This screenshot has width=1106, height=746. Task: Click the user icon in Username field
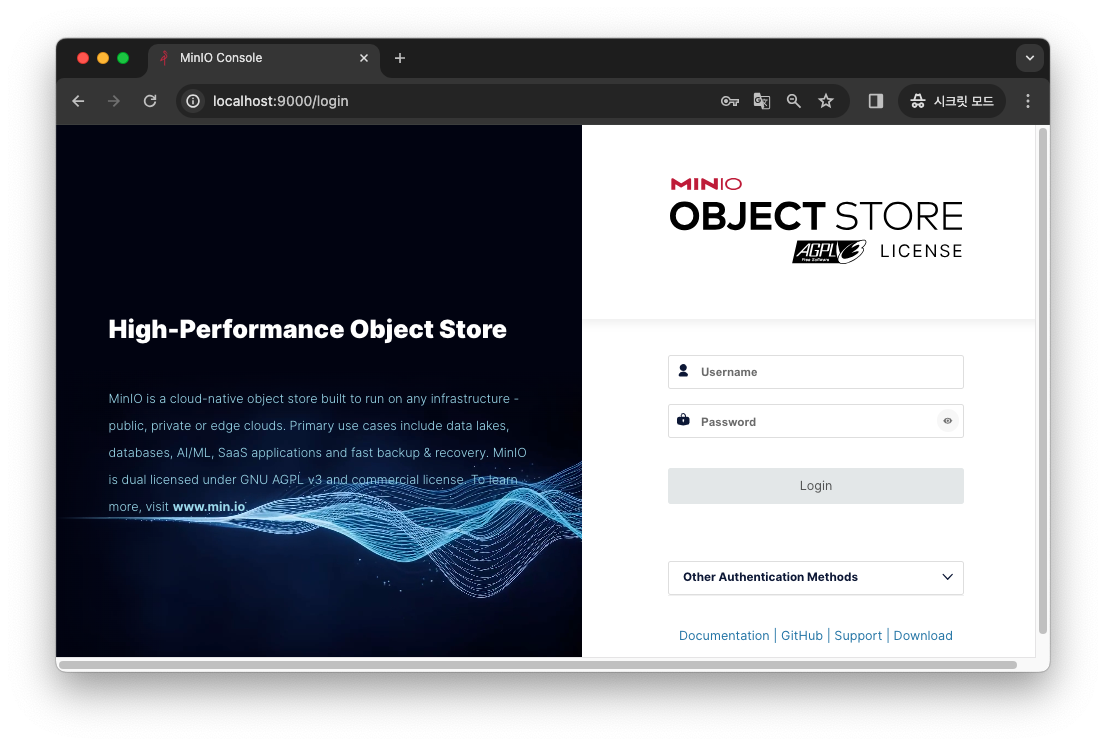683,370
